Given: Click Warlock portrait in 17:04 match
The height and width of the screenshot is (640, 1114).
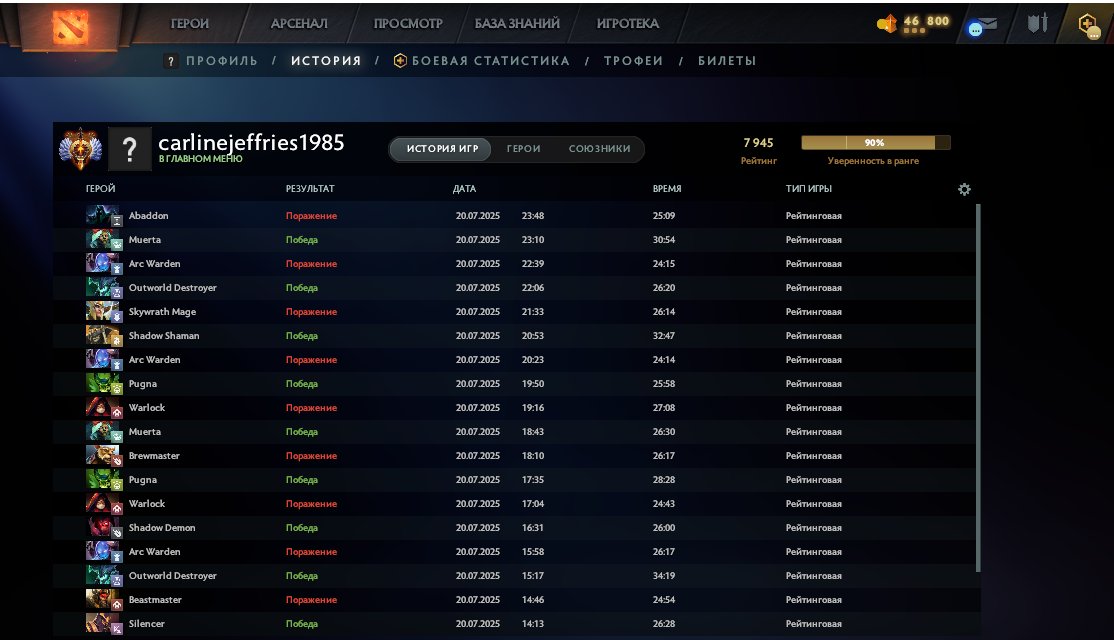Looking at the screenshot, I should pos(103,504).
